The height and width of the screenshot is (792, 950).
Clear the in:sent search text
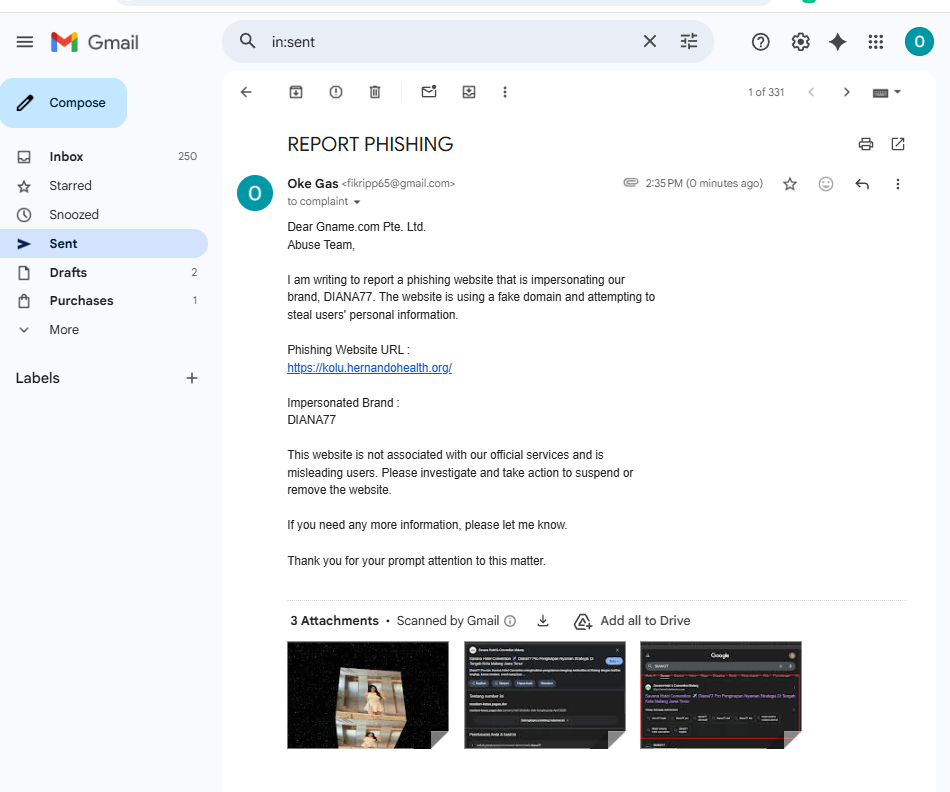click(x=649, y=41)
